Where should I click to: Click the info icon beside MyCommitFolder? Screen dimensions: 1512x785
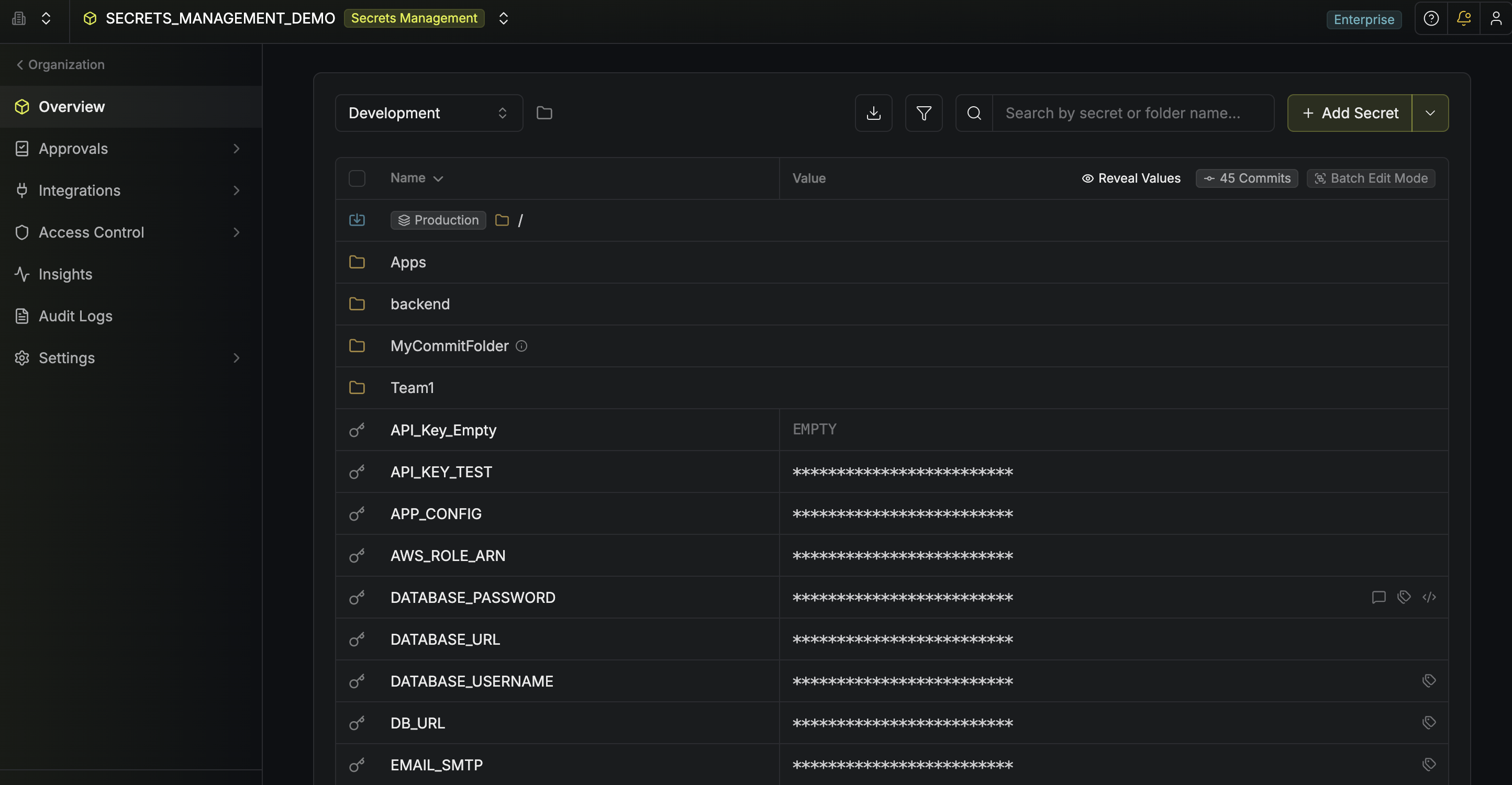521,346
